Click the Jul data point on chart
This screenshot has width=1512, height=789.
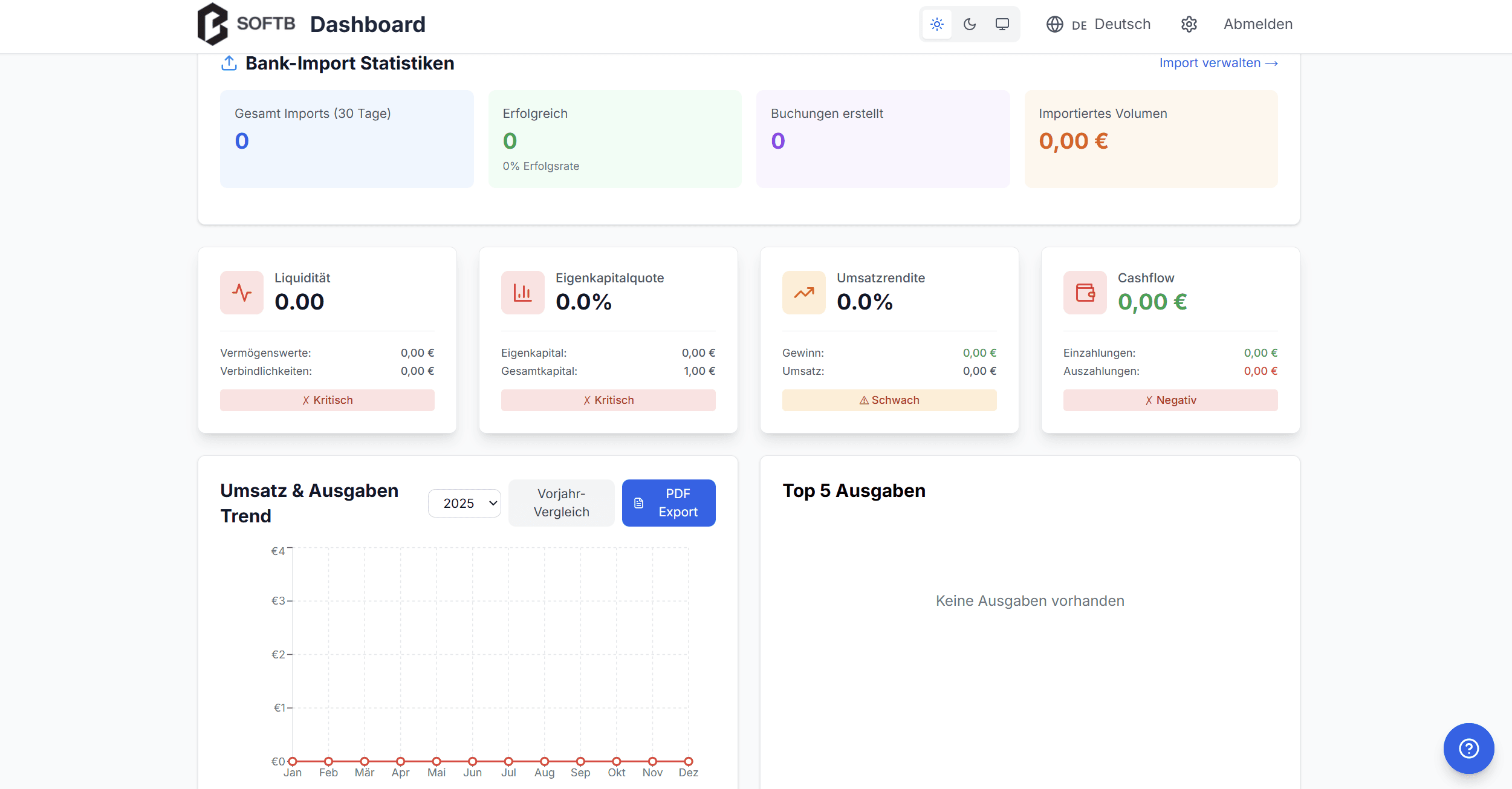(508, 761)
